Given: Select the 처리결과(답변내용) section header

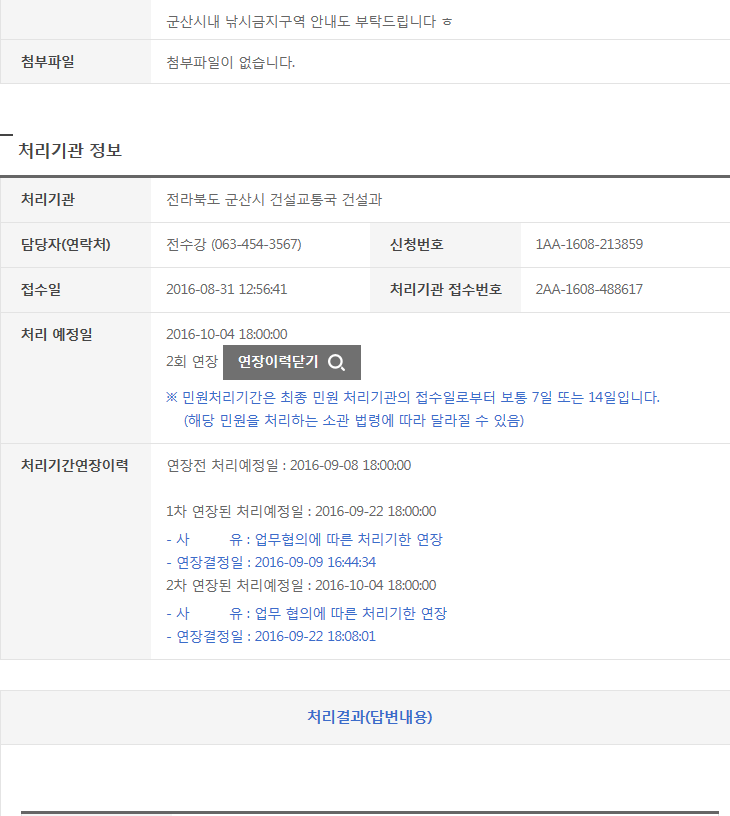Looking at the screenshot, I should point(369,717).
